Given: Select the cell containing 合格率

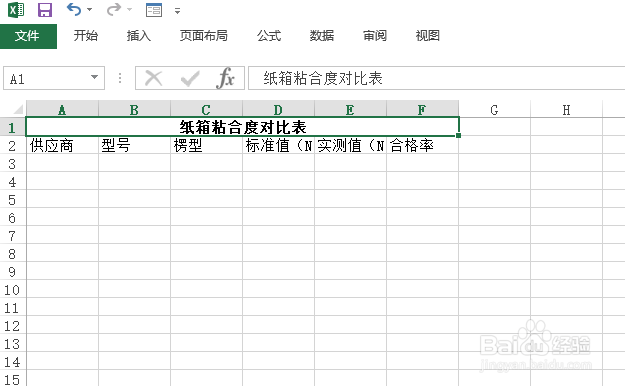Looking at the screenshot, I should (x=422, y=146).
